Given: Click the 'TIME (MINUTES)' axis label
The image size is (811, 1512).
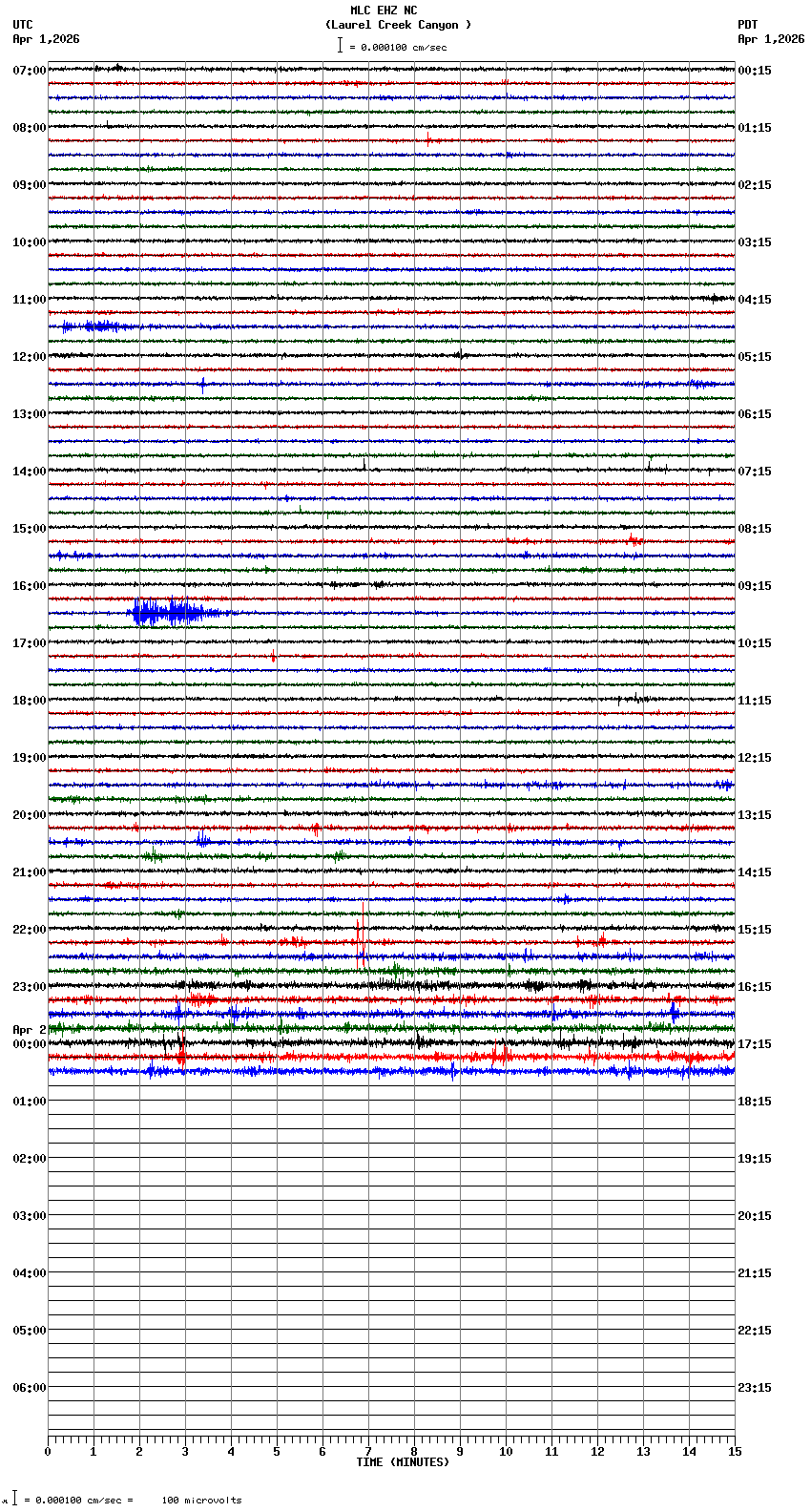Looking at the screenshot, I should tap(403, 1462).
